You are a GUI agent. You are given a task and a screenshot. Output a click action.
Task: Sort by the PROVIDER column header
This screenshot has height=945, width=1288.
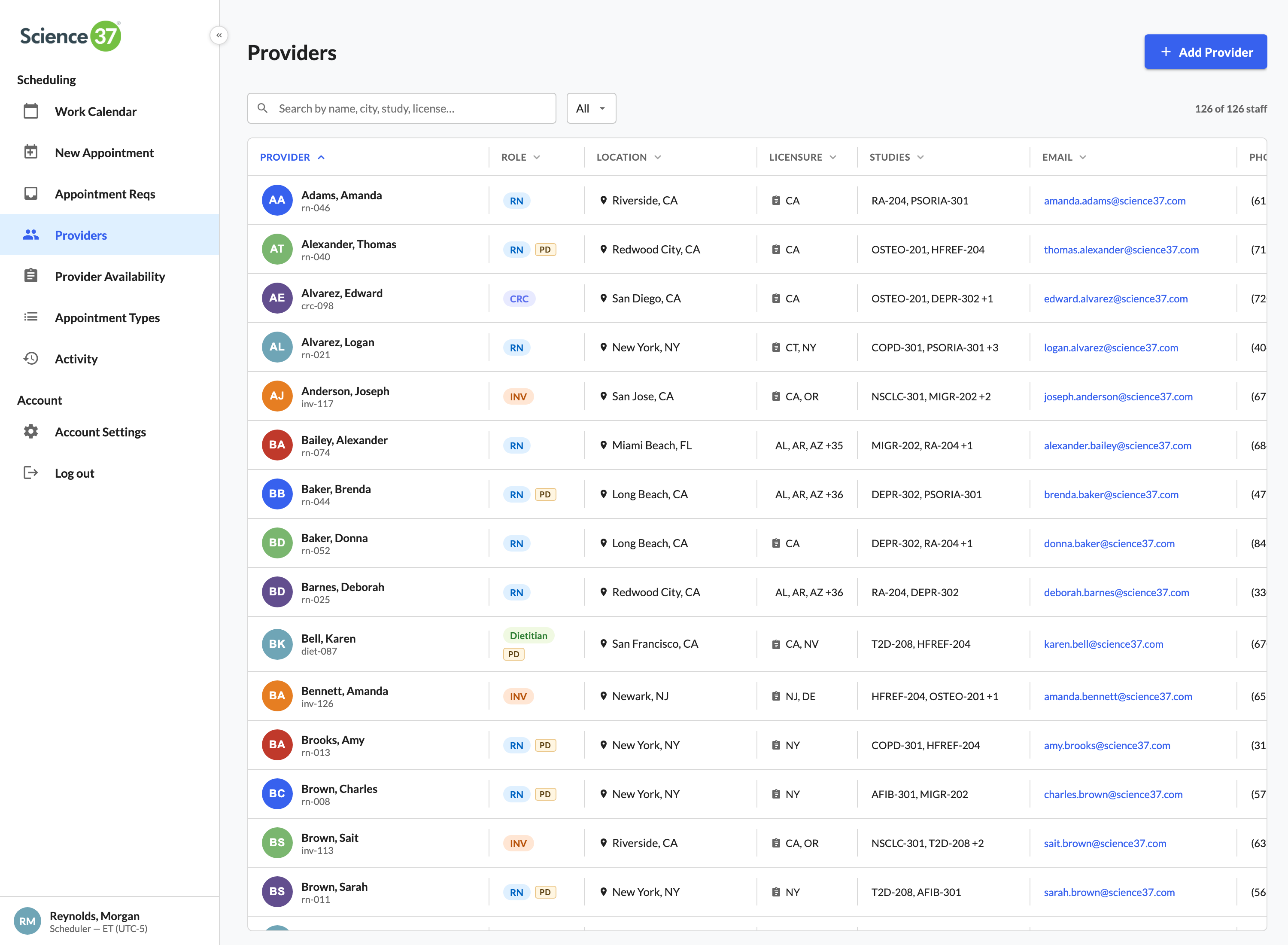(x=292, y=157)
